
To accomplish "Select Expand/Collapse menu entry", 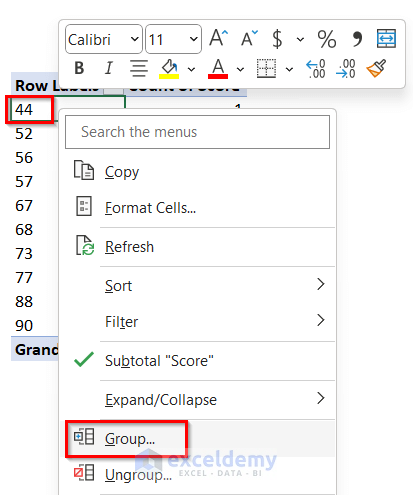I will coord(197,400).
